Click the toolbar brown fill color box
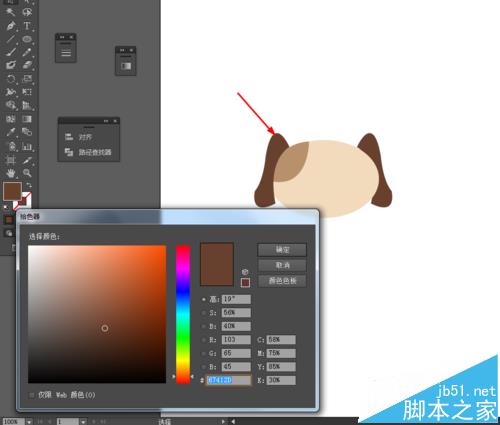The image size is (500, 425). tap(12, 191)
